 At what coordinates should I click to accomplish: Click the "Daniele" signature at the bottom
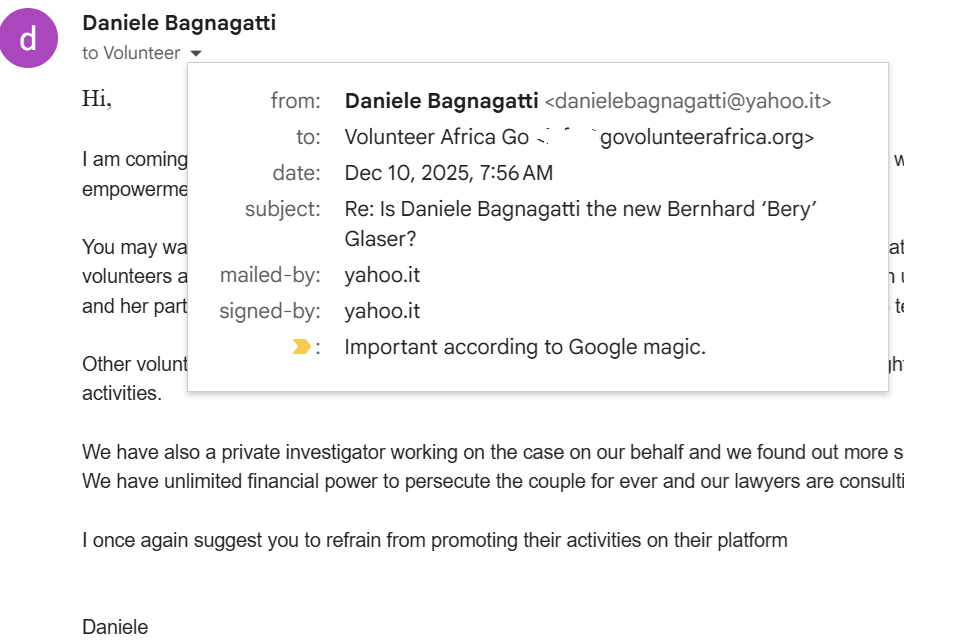pos(115,627)
